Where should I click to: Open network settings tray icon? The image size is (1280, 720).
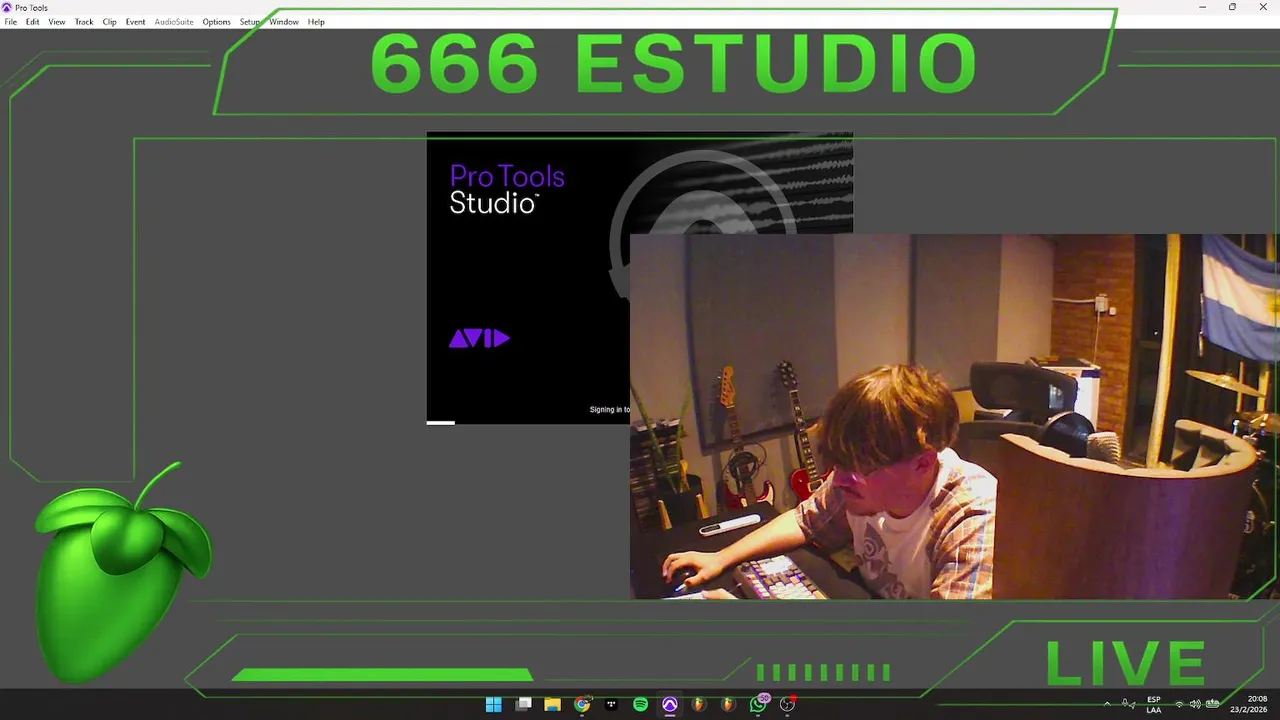1179,705
